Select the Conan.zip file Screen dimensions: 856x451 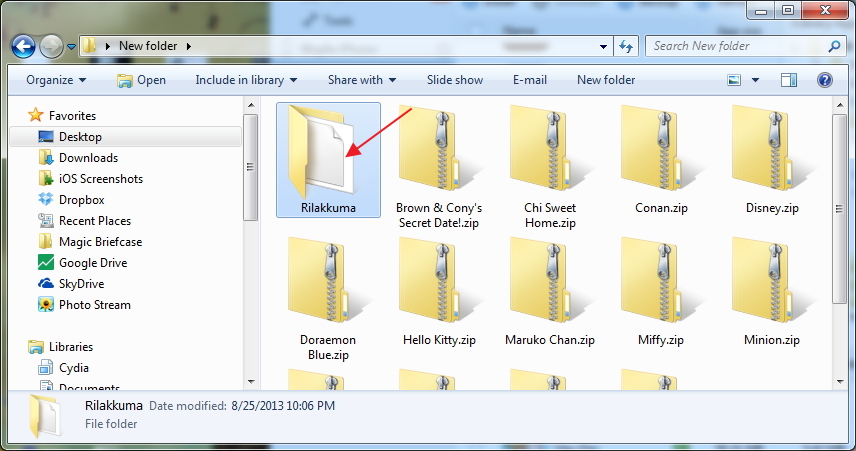[x=661, y=160]
